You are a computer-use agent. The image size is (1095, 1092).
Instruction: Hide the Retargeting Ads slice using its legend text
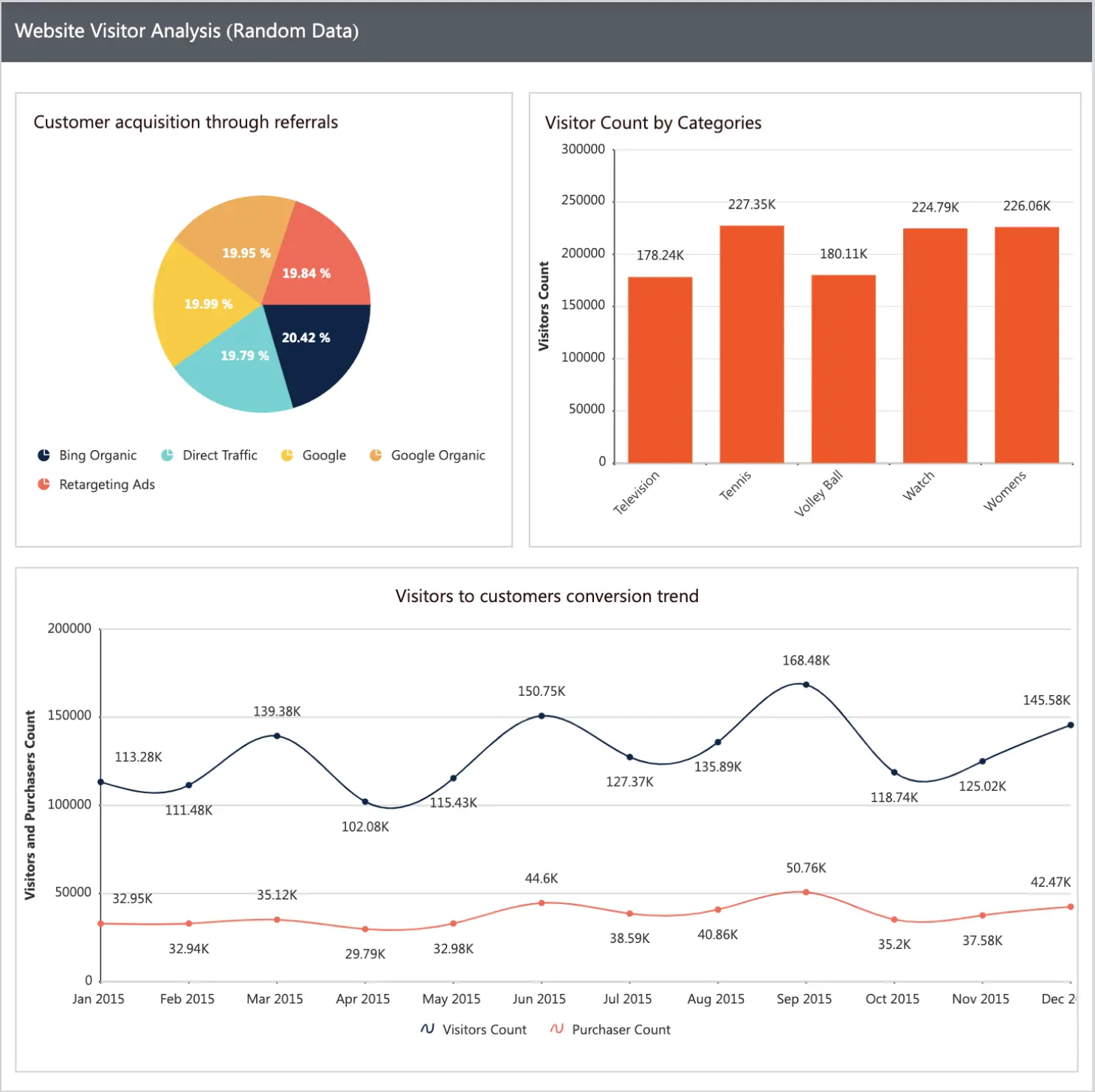pos(108,484)
